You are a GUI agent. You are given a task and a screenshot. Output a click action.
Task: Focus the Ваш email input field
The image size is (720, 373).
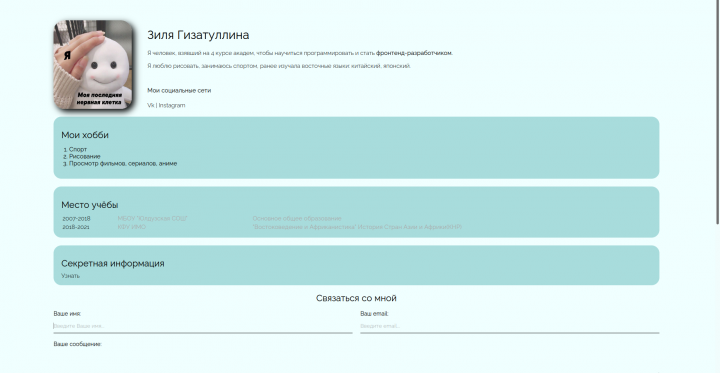click(x=510, y=326)
